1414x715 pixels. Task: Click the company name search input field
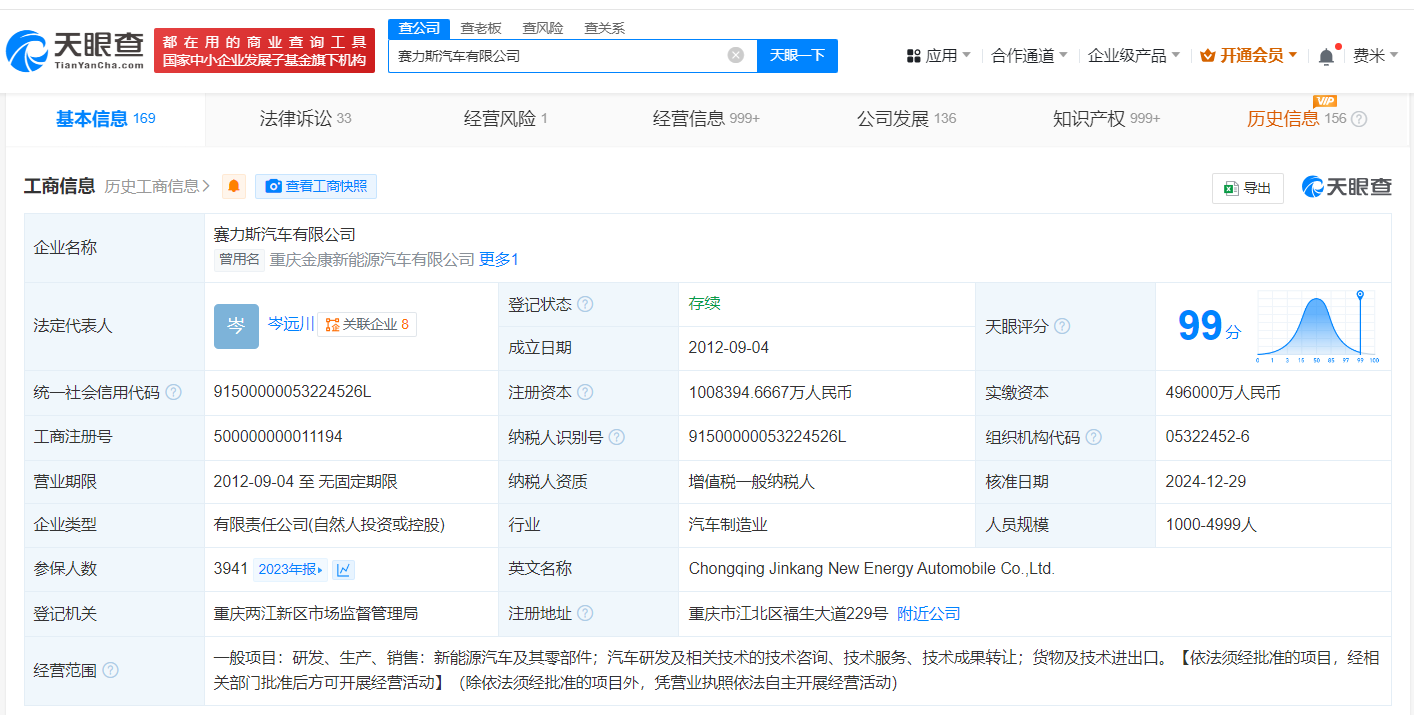click(x=555, y=56)
